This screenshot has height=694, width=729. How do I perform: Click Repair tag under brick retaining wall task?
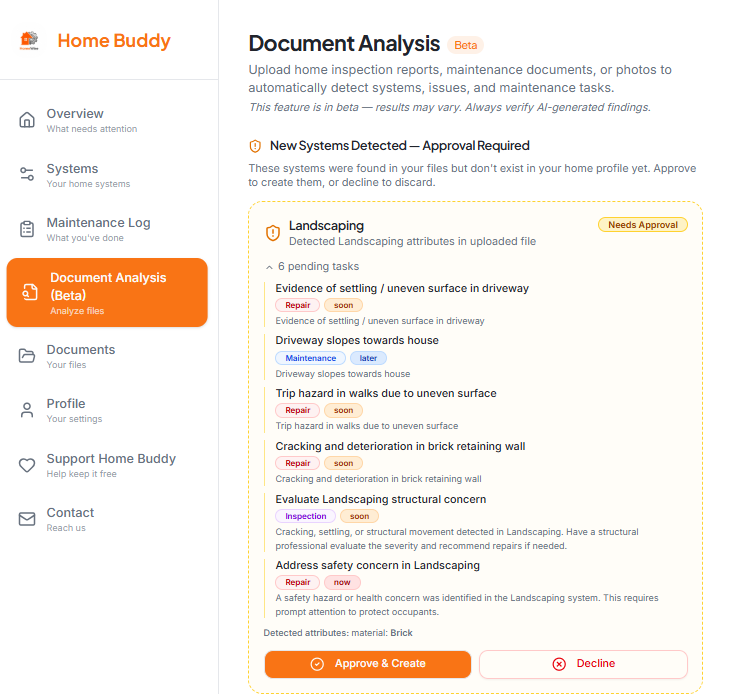click(x=298, y=463)
